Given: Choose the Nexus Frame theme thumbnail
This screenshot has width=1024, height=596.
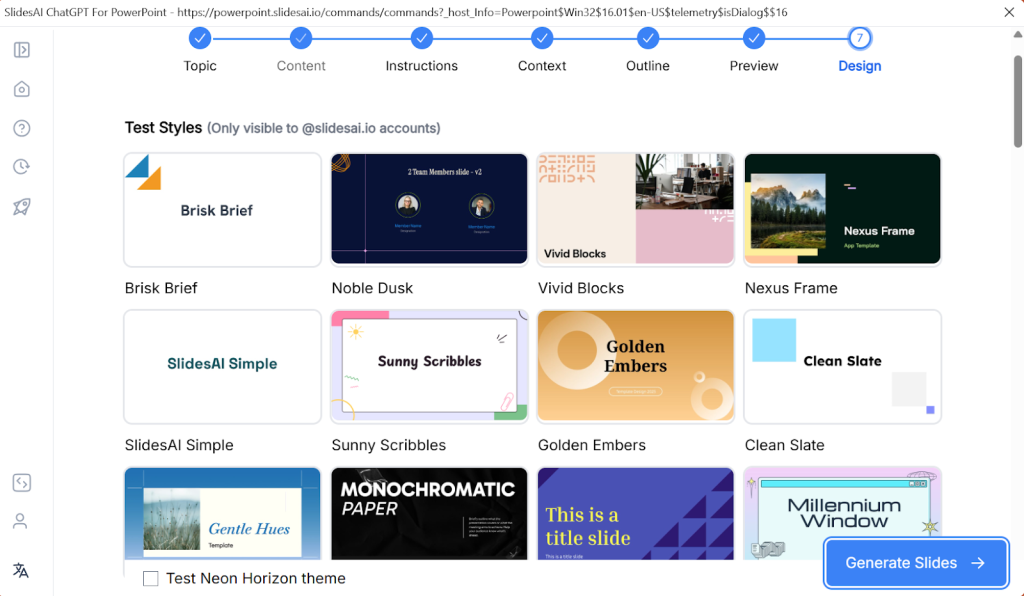Looking at the screenshot, I should (x=842, y=209).
